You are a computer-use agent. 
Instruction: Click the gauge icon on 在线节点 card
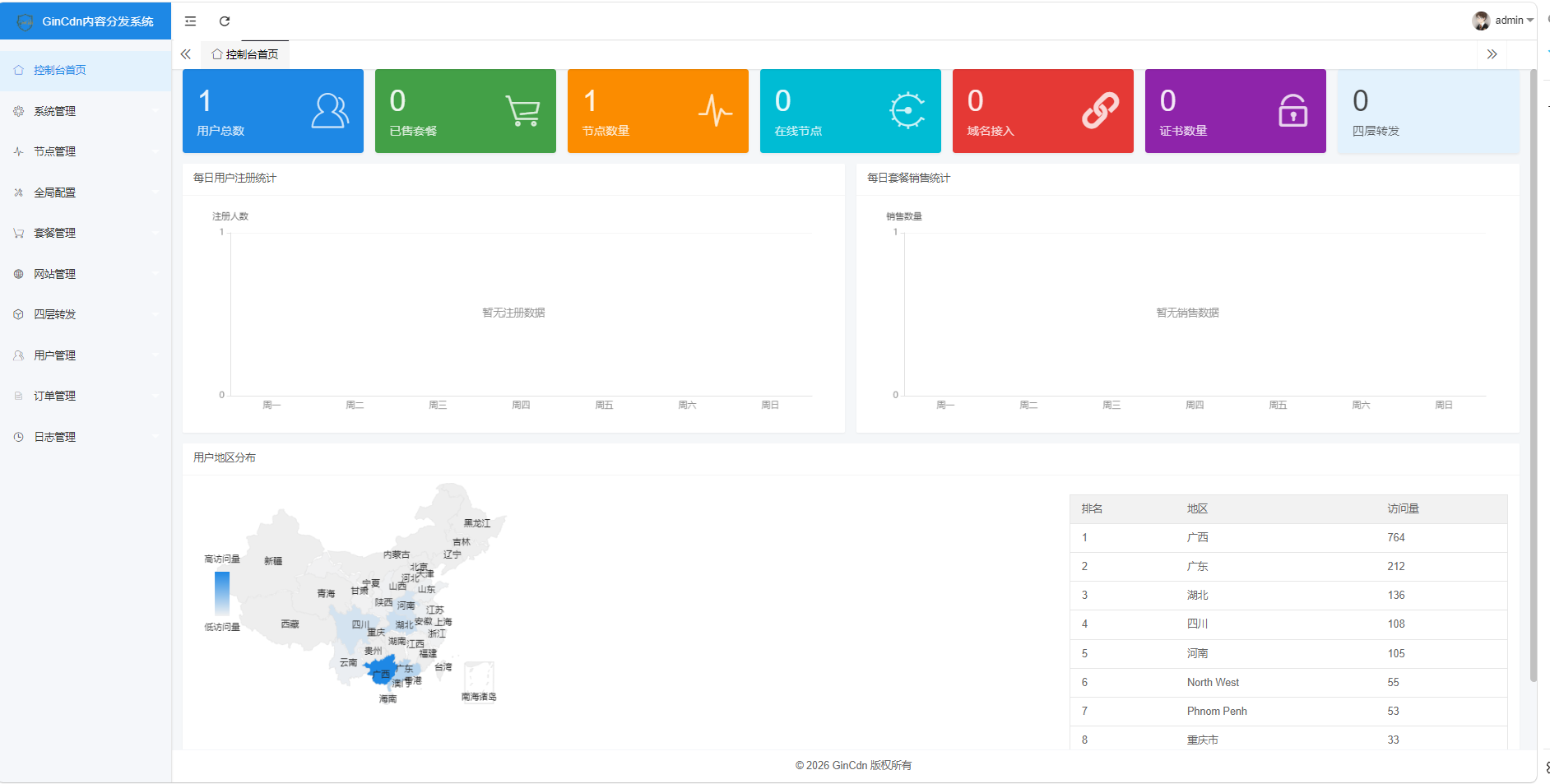pos(907,111)
